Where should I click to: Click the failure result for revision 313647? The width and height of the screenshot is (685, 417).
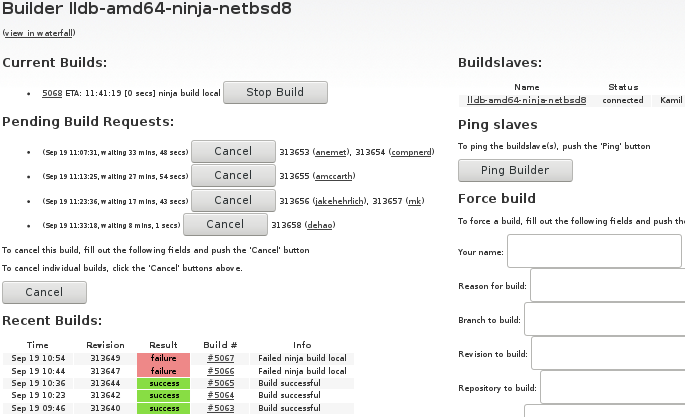click(163, 371)
